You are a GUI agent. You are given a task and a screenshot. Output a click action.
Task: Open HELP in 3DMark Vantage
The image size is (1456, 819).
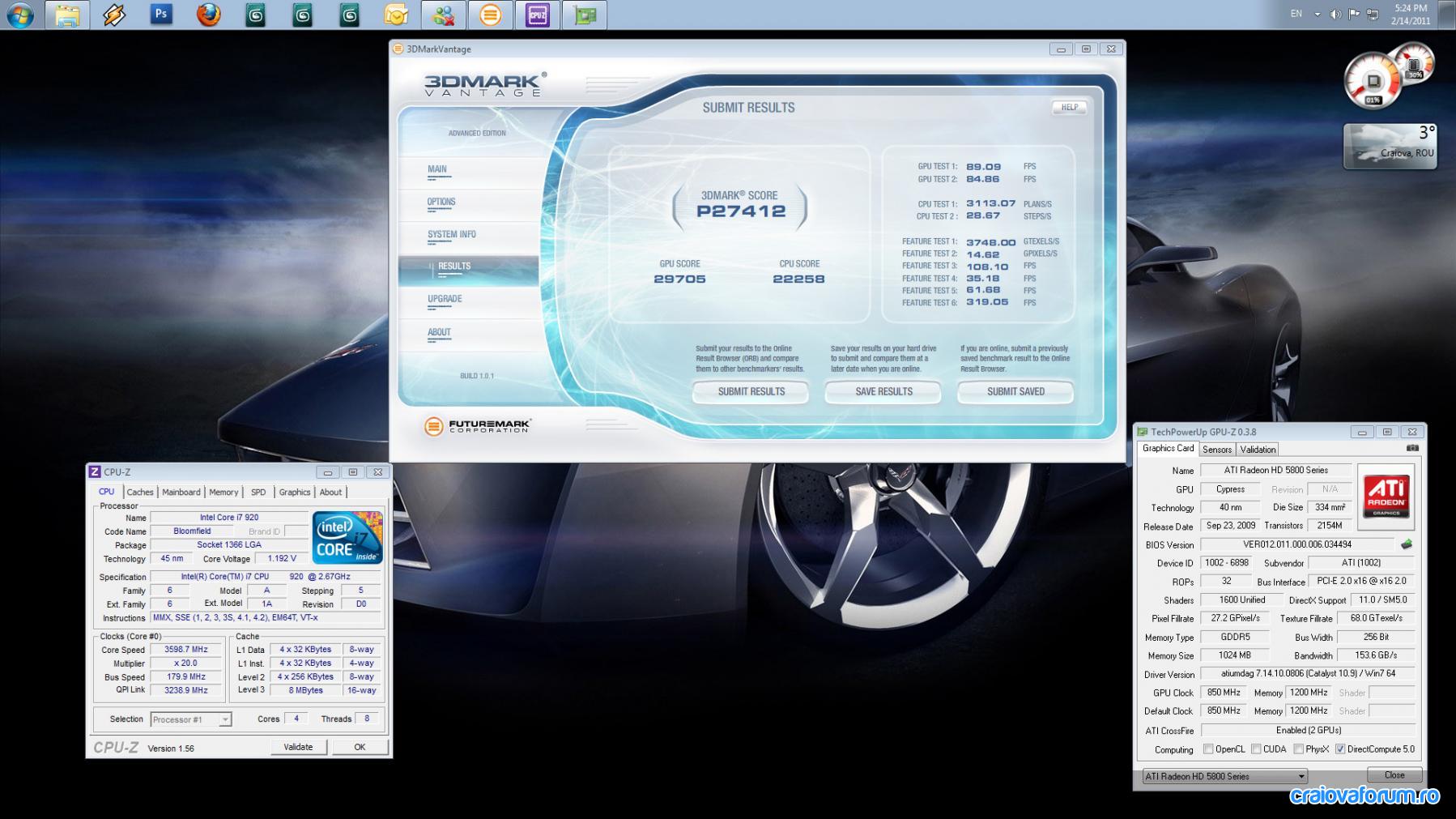1069,107
